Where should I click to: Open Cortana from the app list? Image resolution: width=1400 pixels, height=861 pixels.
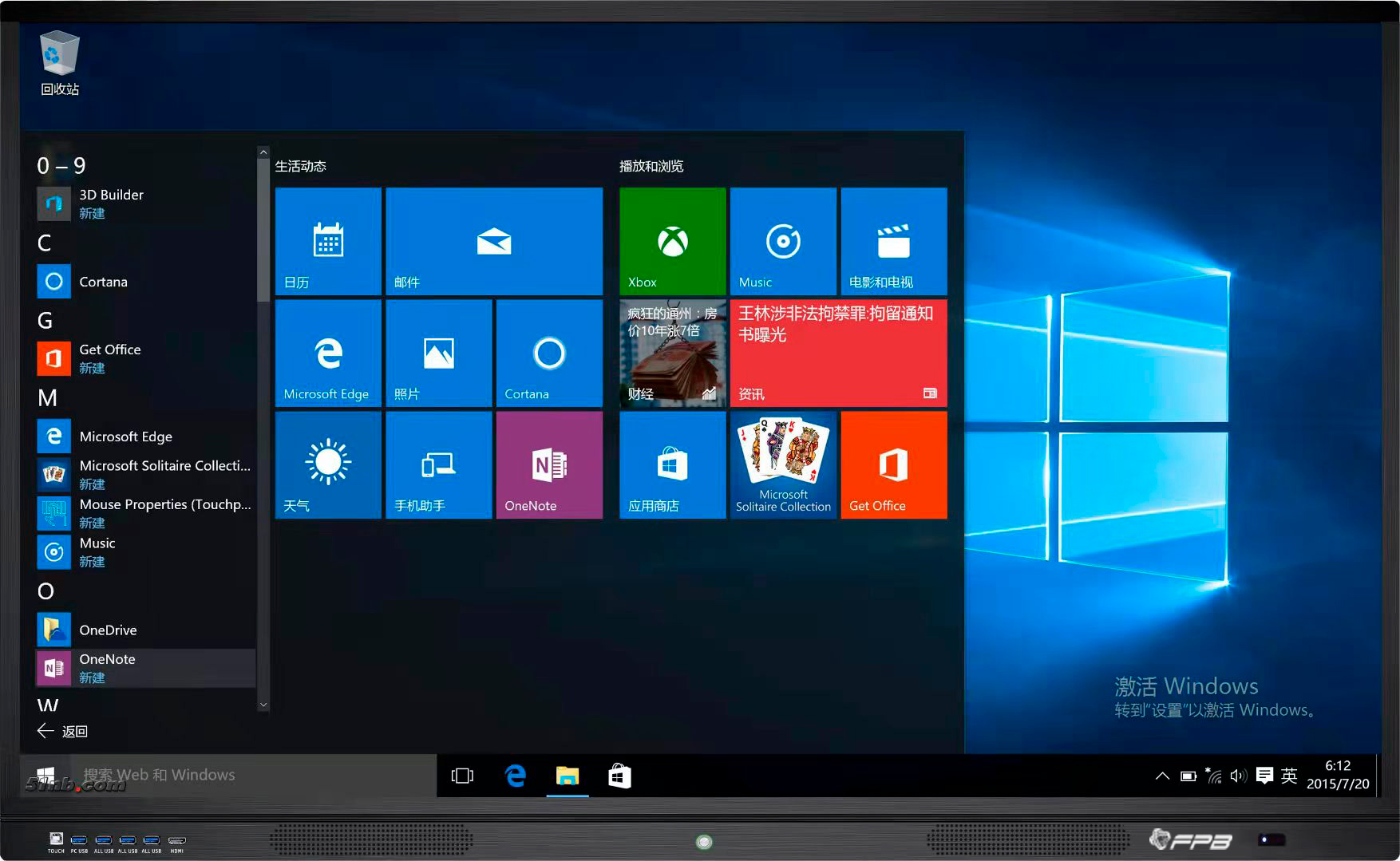click(145, 282)
